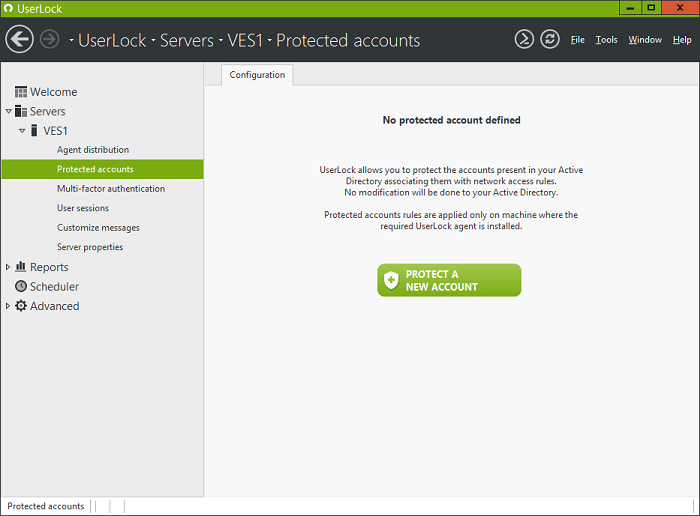Open Agent distribution in the tree
Viewport: 700px width, 516px height.
(92, 150)
